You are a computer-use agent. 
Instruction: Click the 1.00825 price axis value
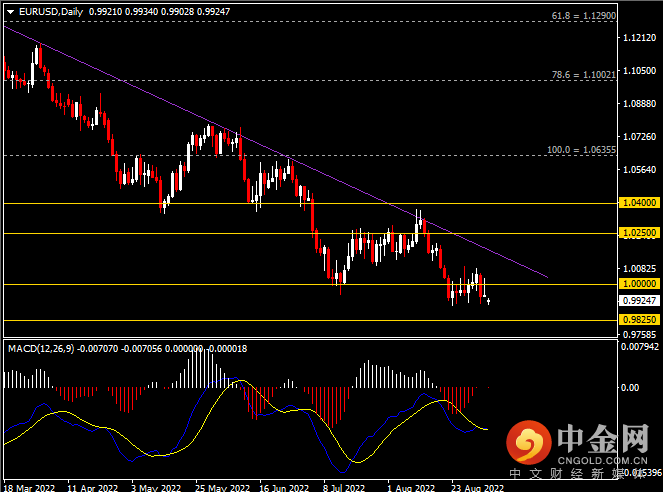640,268
